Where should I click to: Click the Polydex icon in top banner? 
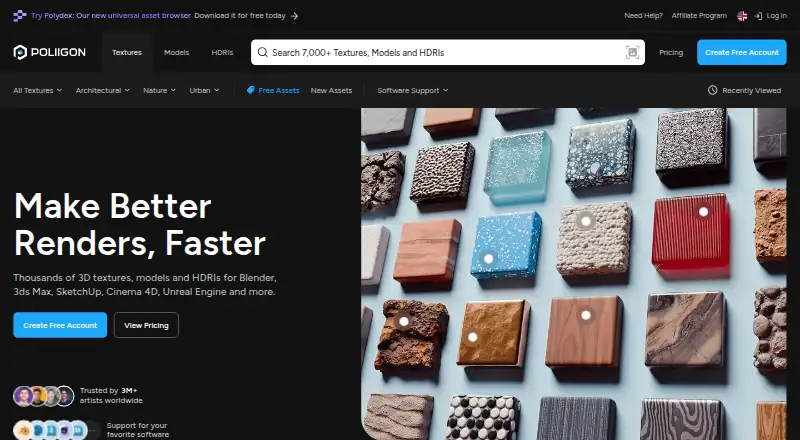coord(19,16)
